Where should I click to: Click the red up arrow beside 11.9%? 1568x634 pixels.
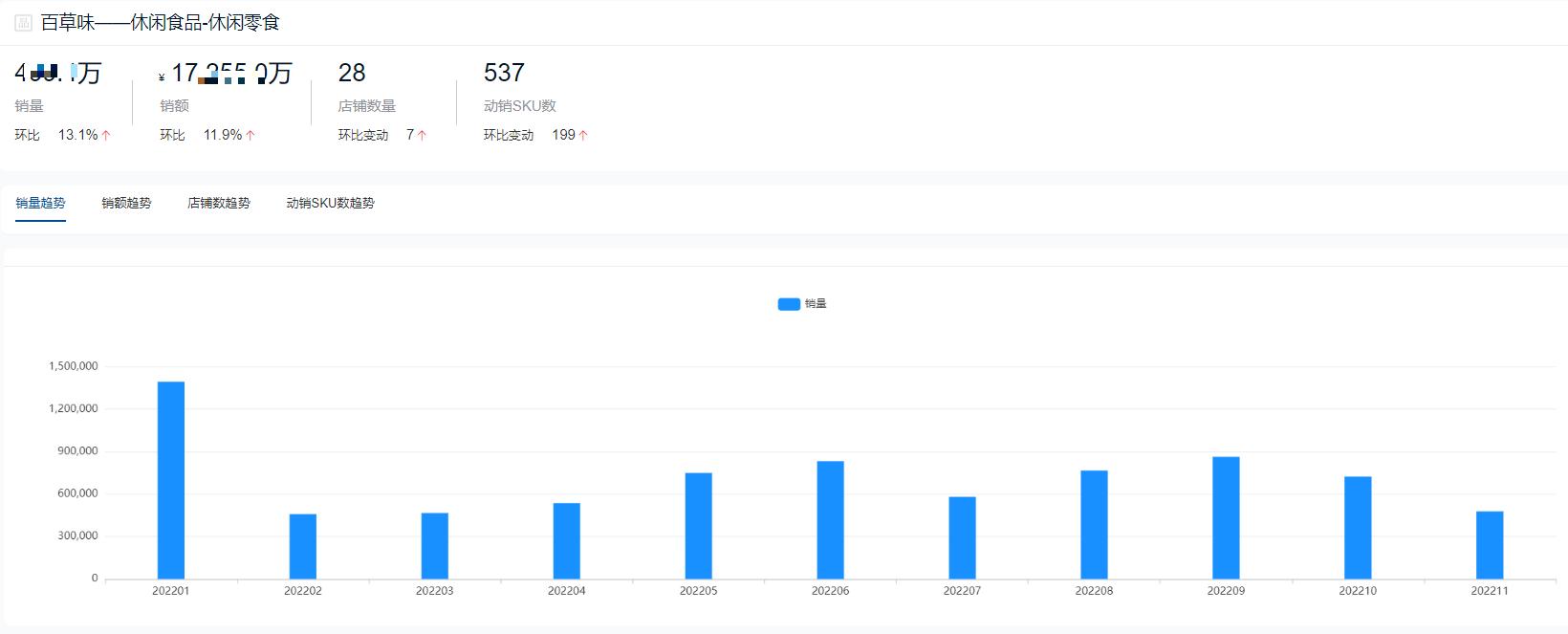(x=250, y=136)
